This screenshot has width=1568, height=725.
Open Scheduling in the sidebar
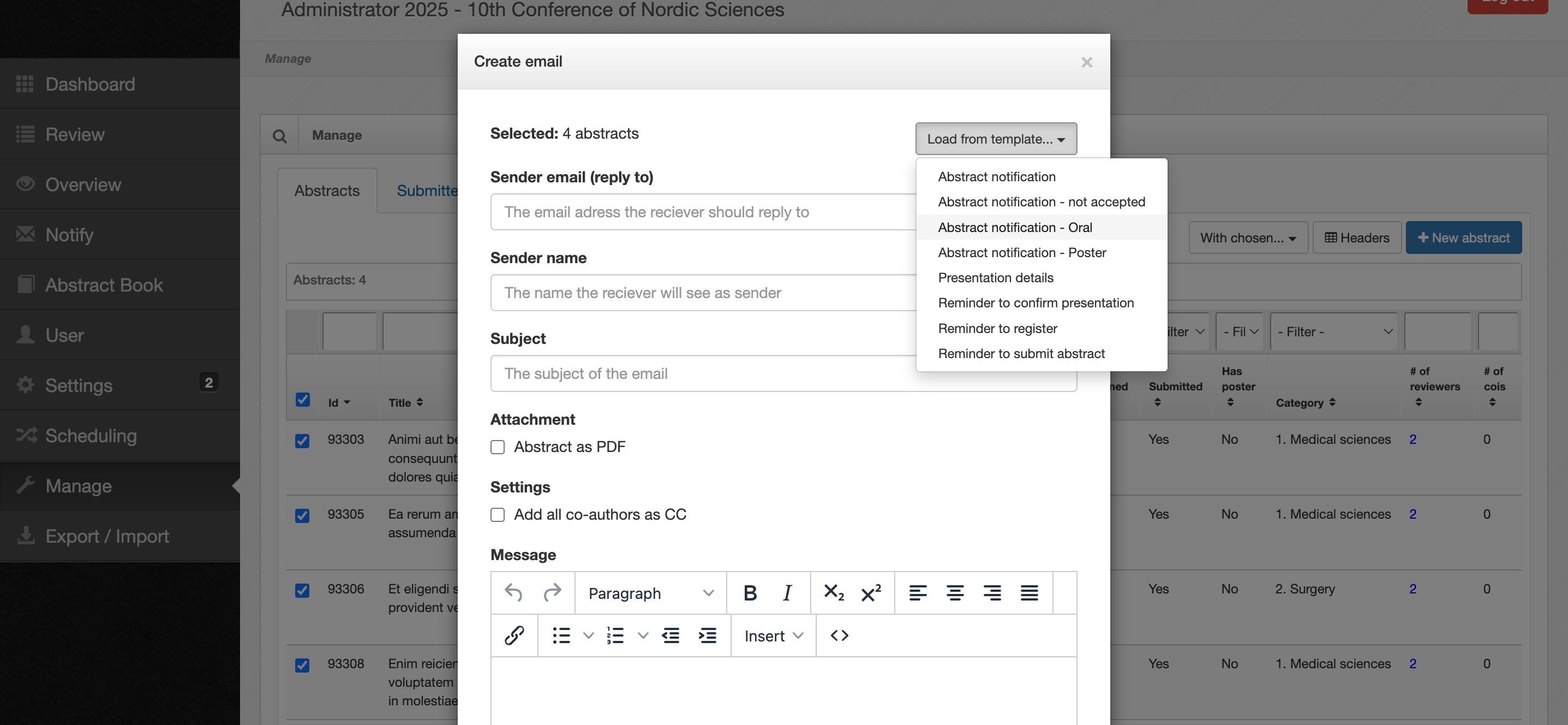click(x=91, y=436)
